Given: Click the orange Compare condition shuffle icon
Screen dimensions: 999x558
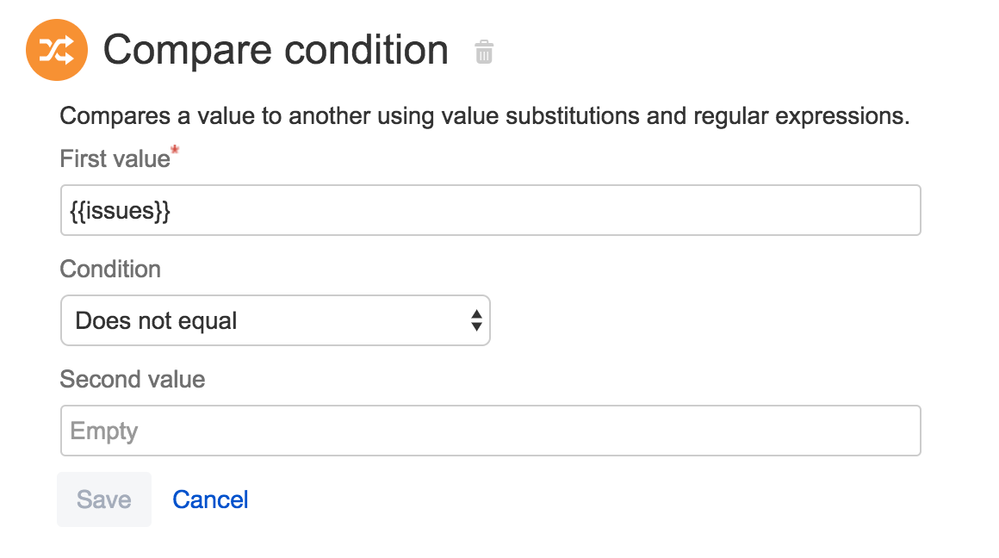Looking at the screenshot, I should [57, 50].
